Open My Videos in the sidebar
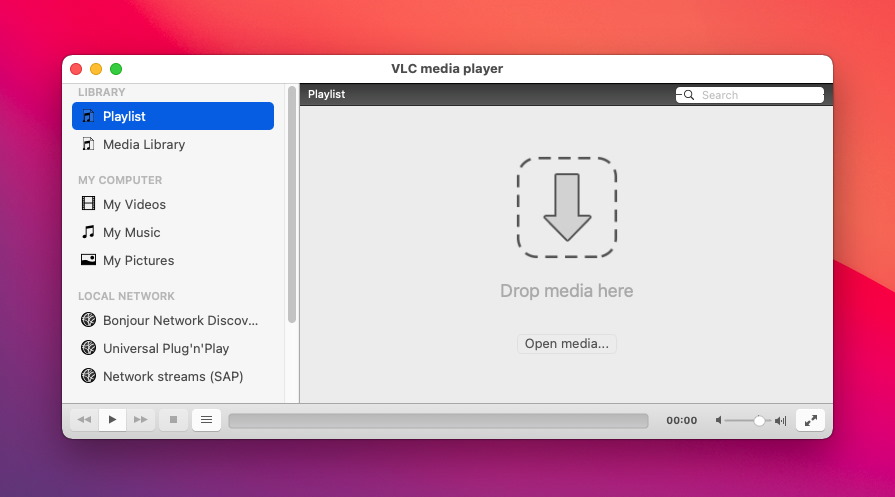The height and width of the screenshot is (497, 895). [x=173, y=204]
